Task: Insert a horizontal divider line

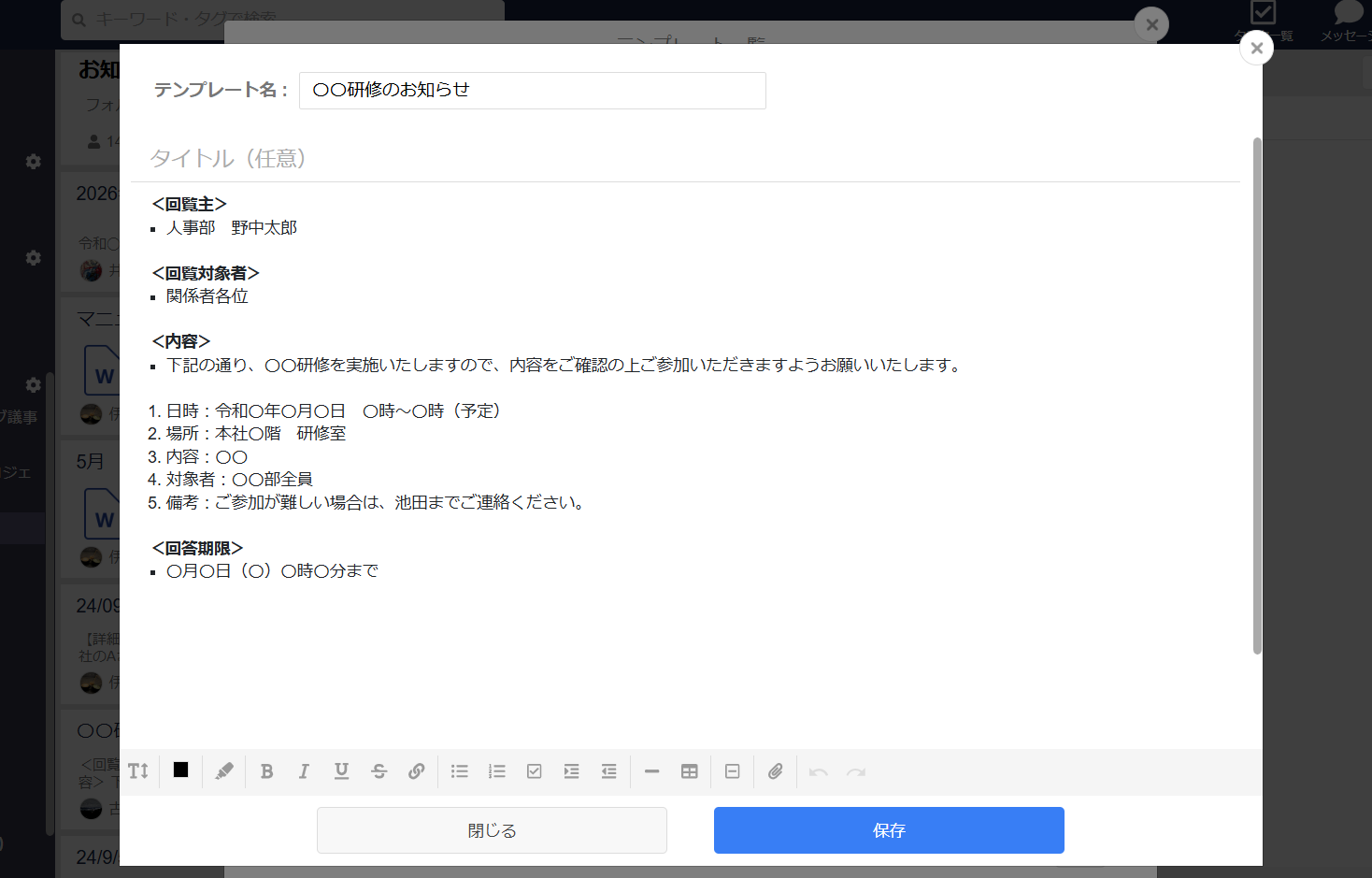Action: 651,771
